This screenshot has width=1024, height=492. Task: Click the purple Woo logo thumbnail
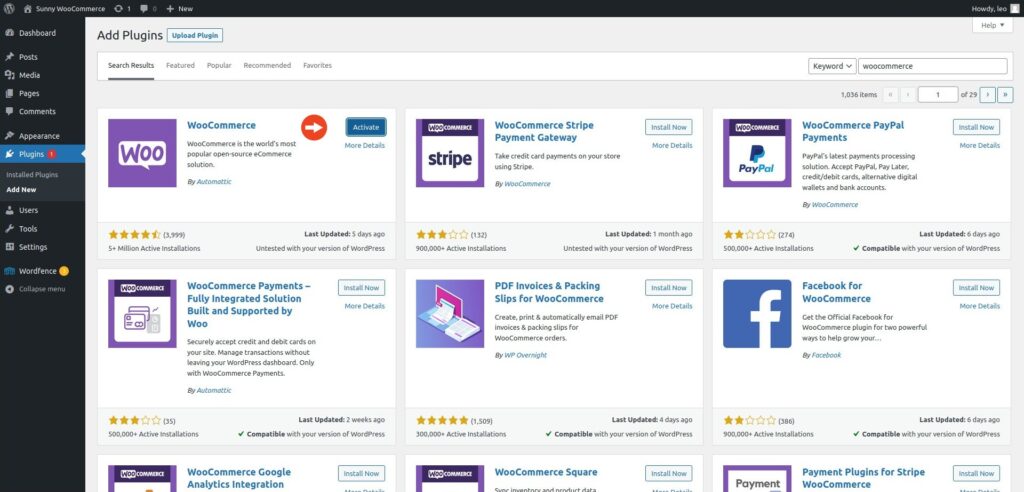[x=142, y=153]
